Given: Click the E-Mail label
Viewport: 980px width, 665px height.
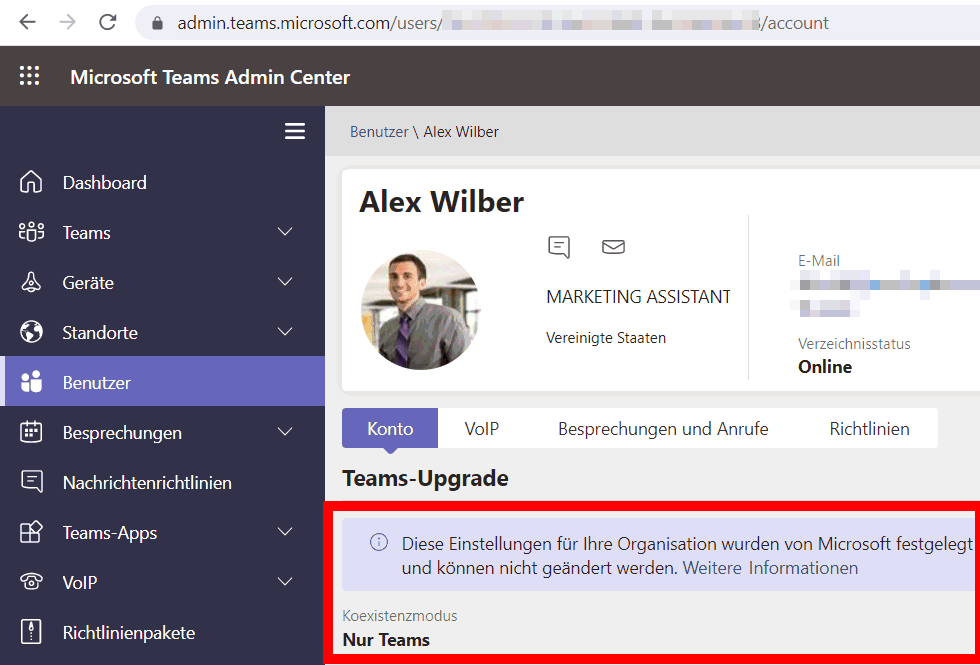Looking at the screenshot, I should (819, 261).
